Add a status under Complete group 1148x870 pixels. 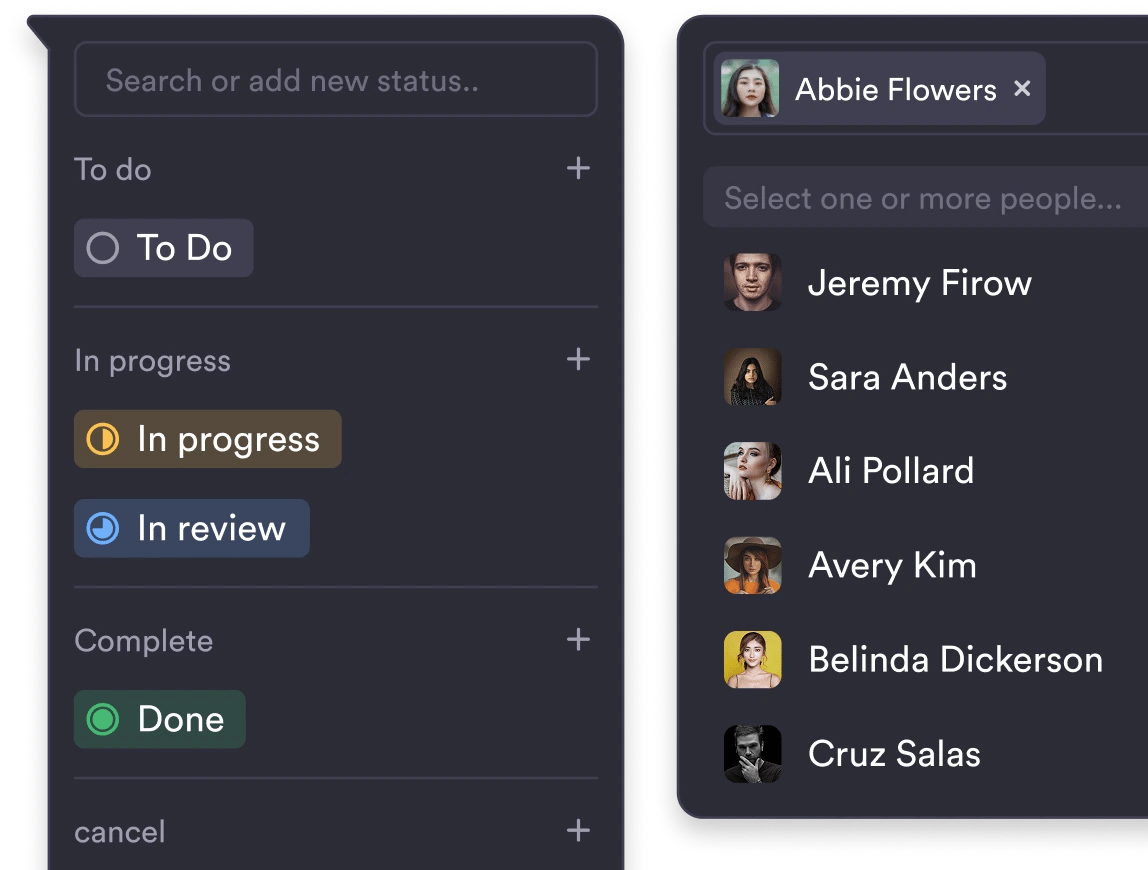[578, 639]
